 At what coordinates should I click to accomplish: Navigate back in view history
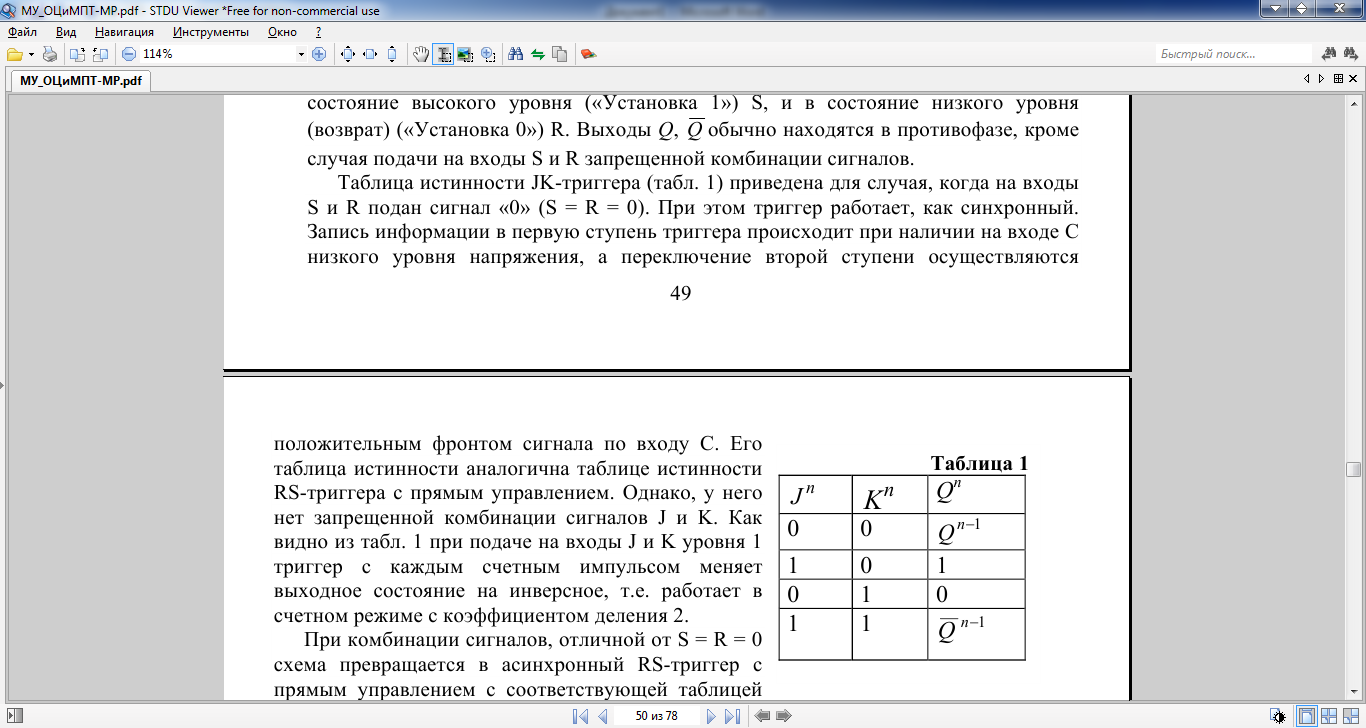pyautogui.click(x=762, y=716)
